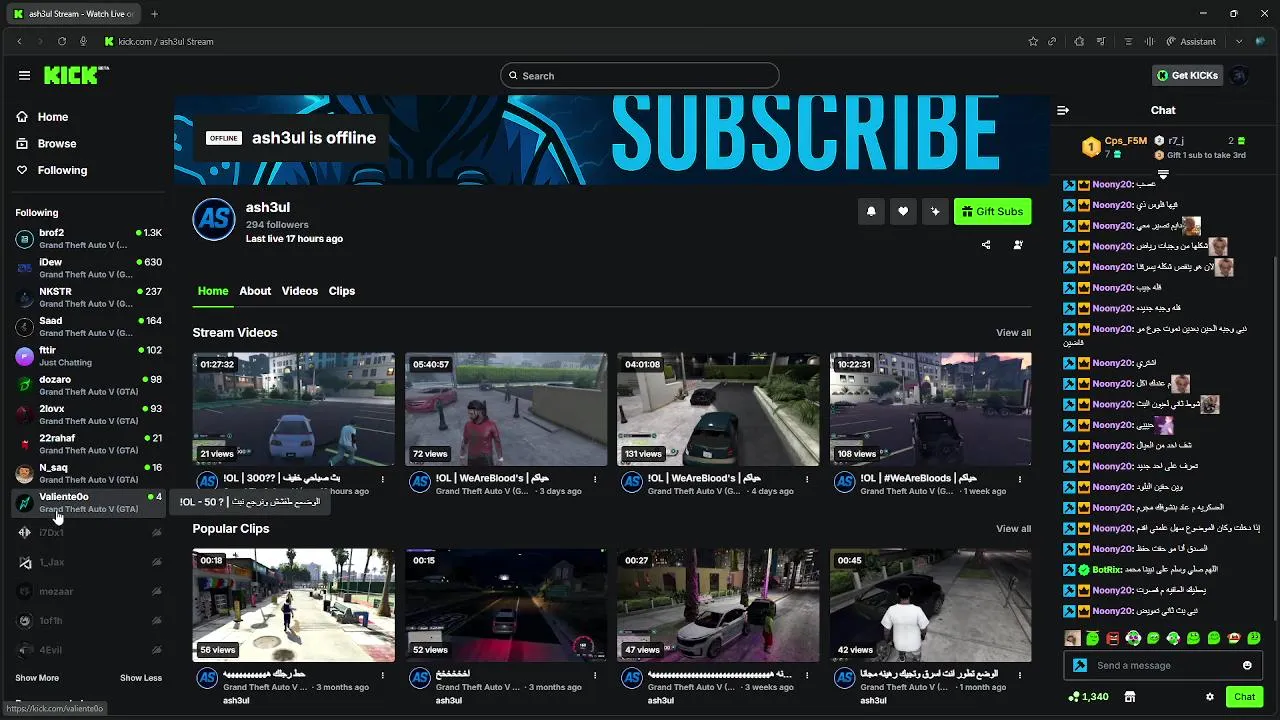Click BotRix username in chat
1280x720 pixels.
pos(1107,569)
